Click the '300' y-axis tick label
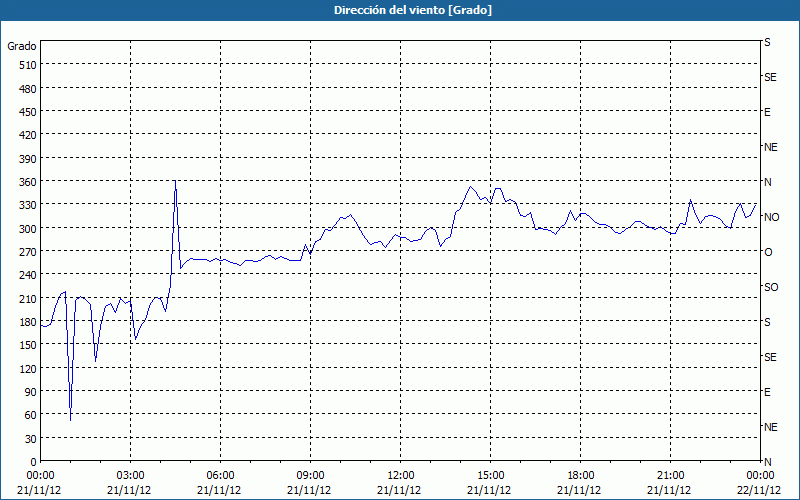 [x=29, y=229]
